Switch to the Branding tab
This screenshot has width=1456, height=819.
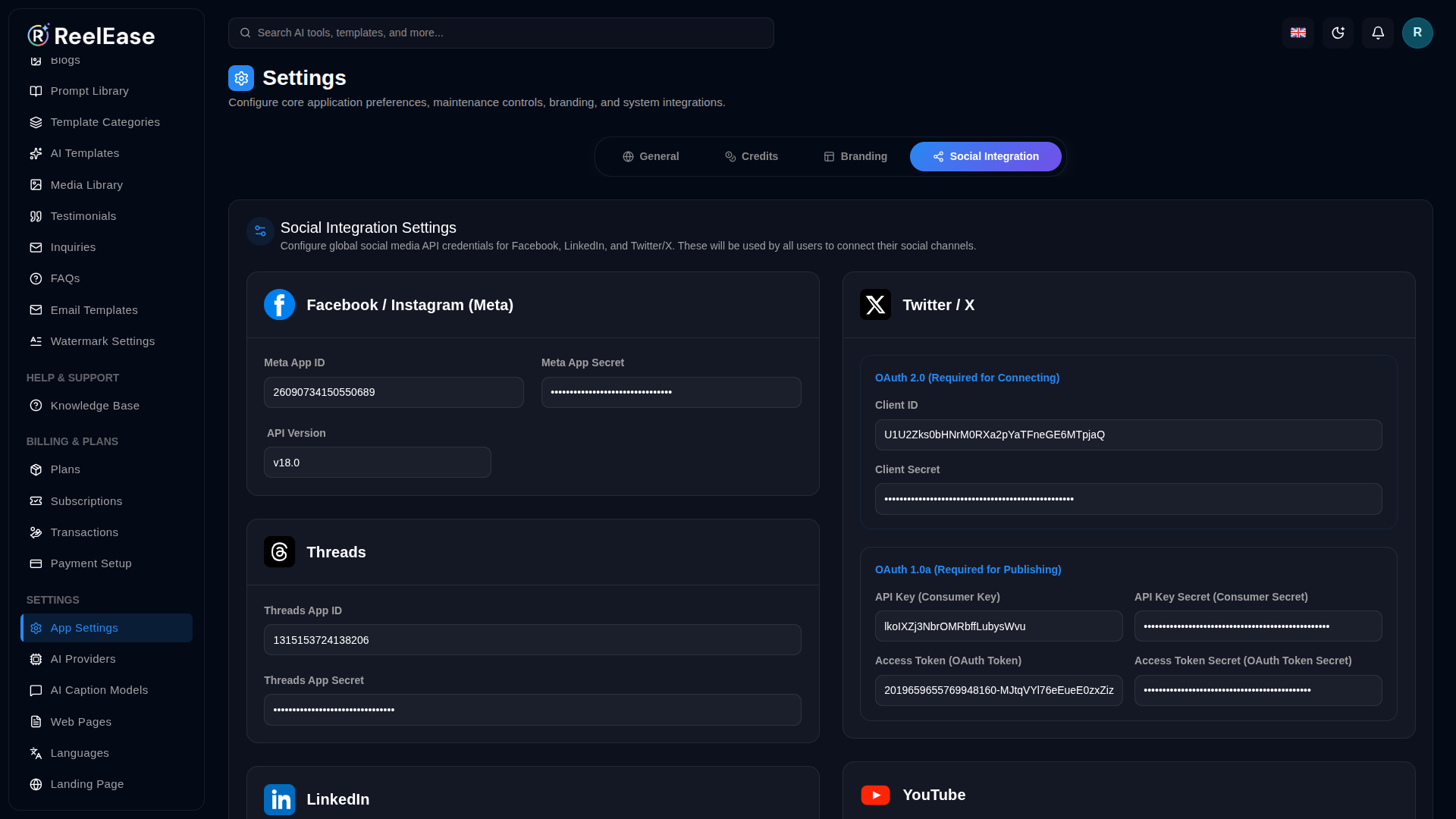[855, 156]
